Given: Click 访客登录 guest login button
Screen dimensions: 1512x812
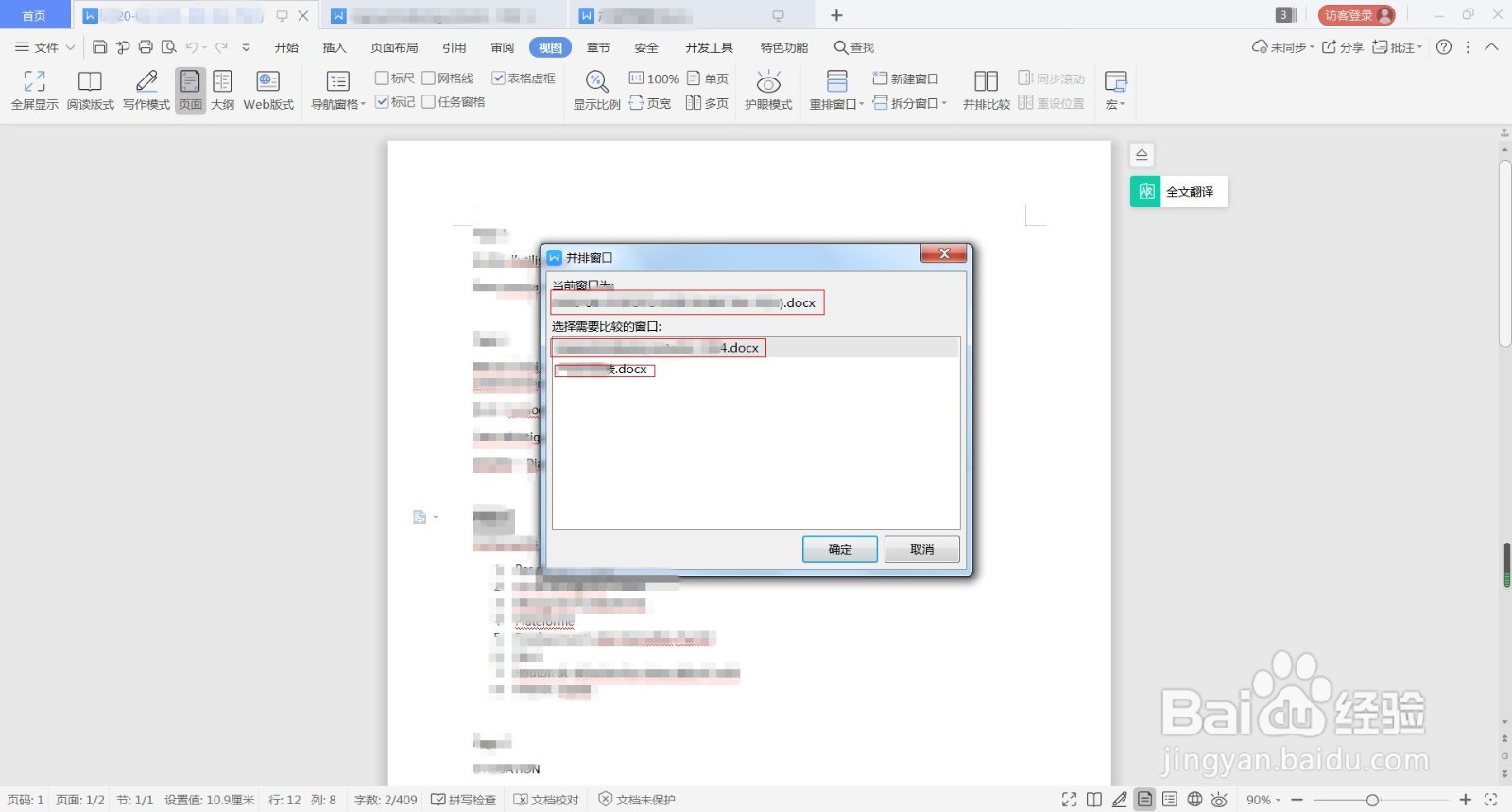Looking at the screenshot, I should [1356, 15].
